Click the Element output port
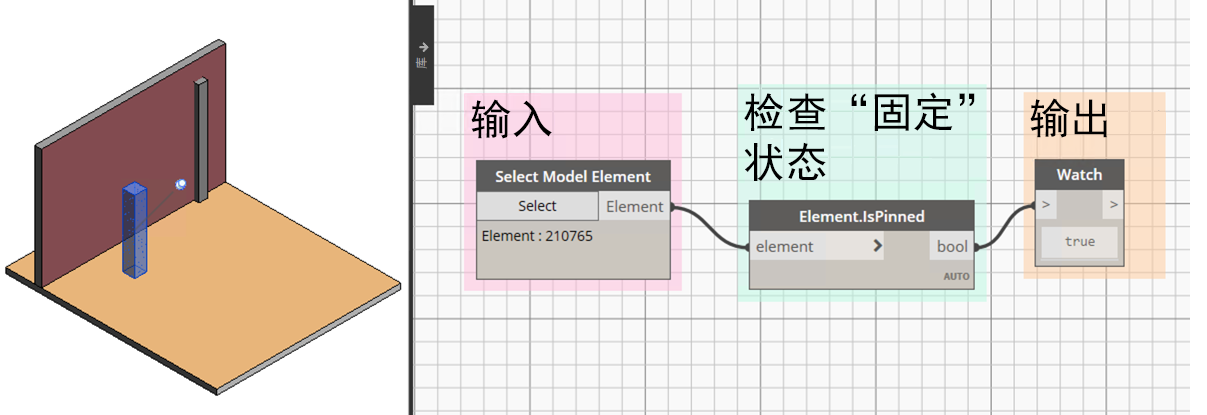This screenshot has width=1207, height=415. click(x=635, y=206)
